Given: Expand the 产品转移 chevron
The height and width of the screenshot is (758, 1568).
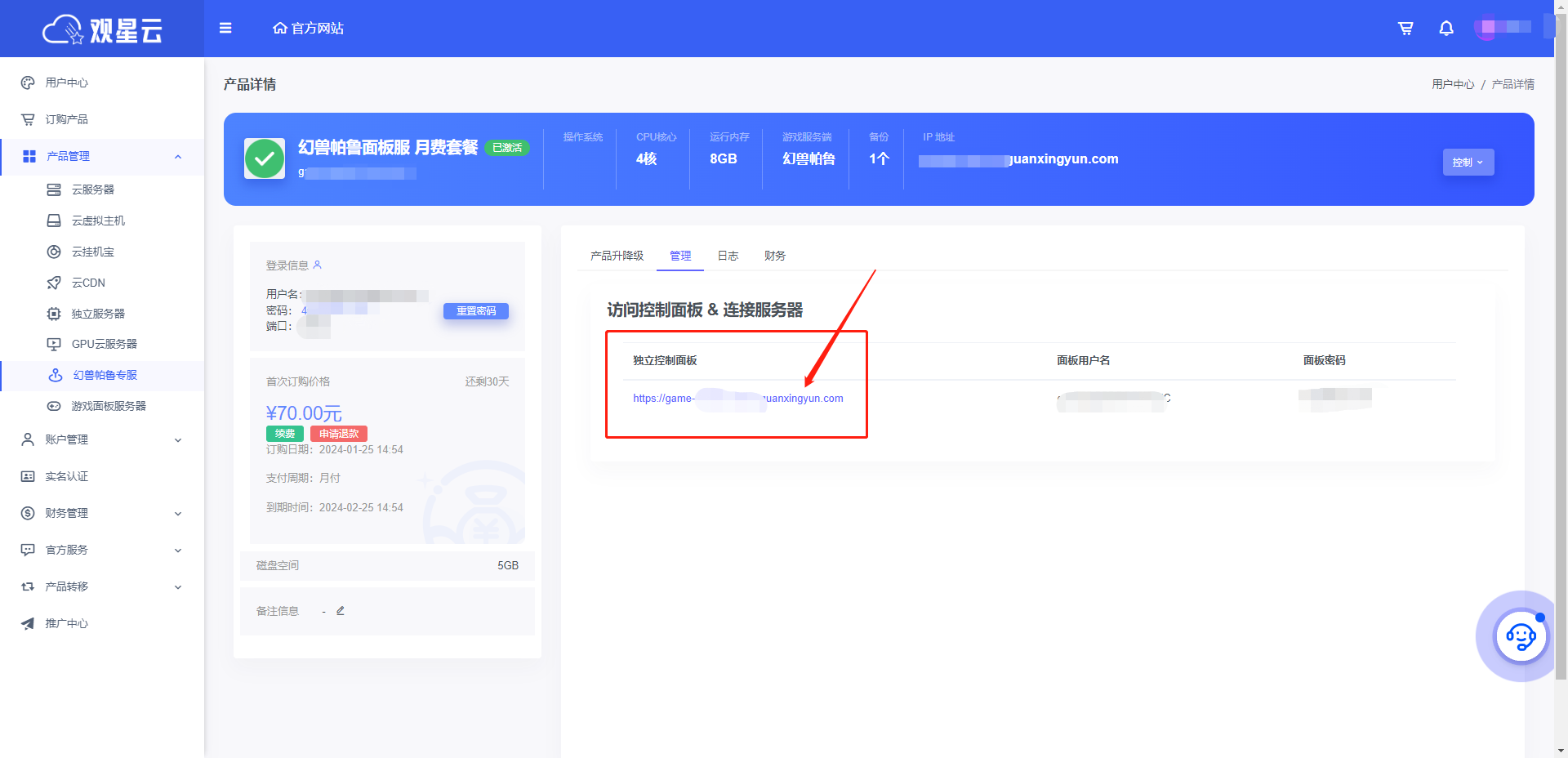Looking at the screenshot, I should tap(178, 587).
